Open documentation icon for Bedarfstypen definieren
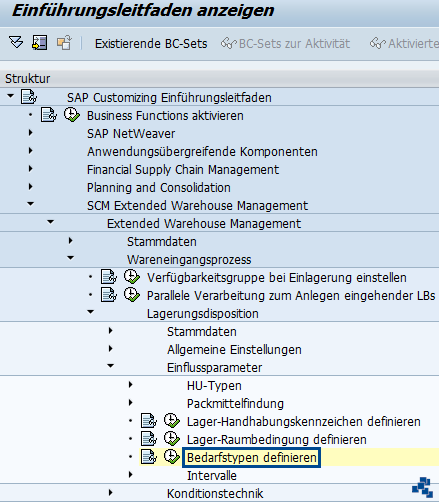 [x=149, y=457]
